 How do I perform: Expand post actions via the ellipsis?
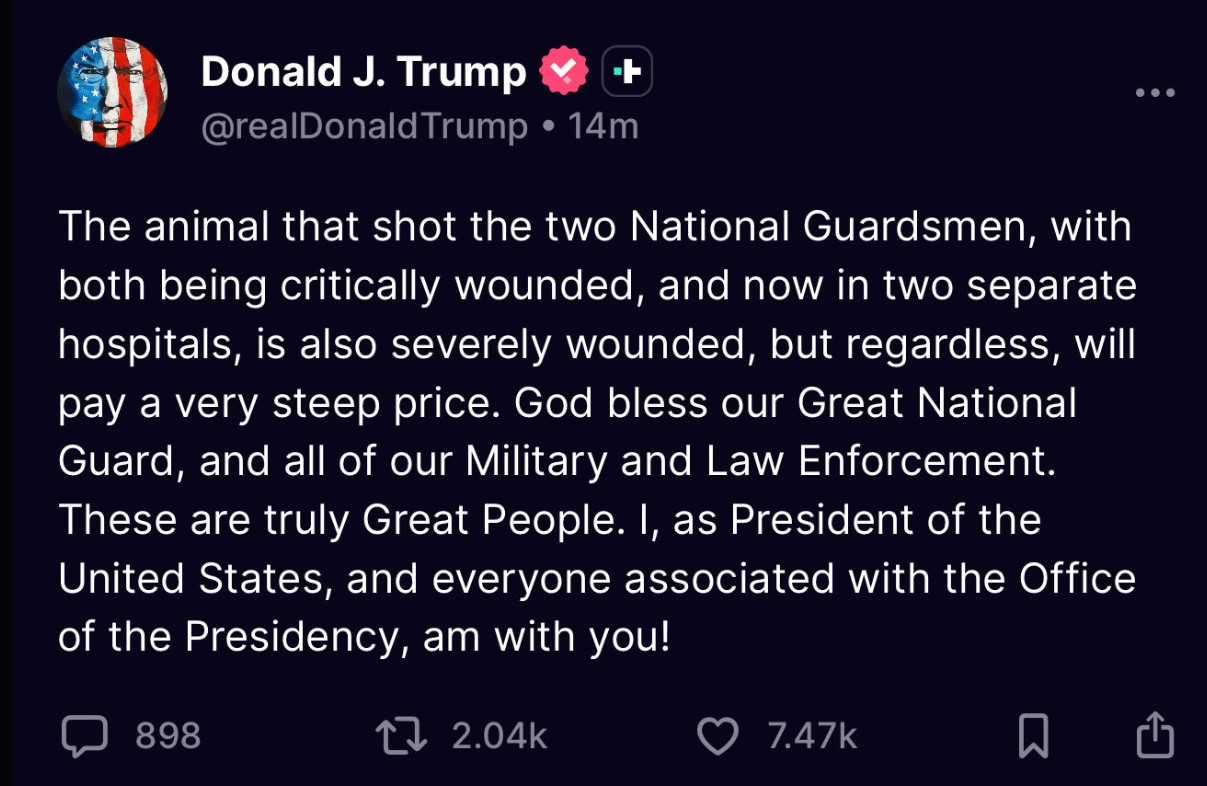pos(1157,91)
